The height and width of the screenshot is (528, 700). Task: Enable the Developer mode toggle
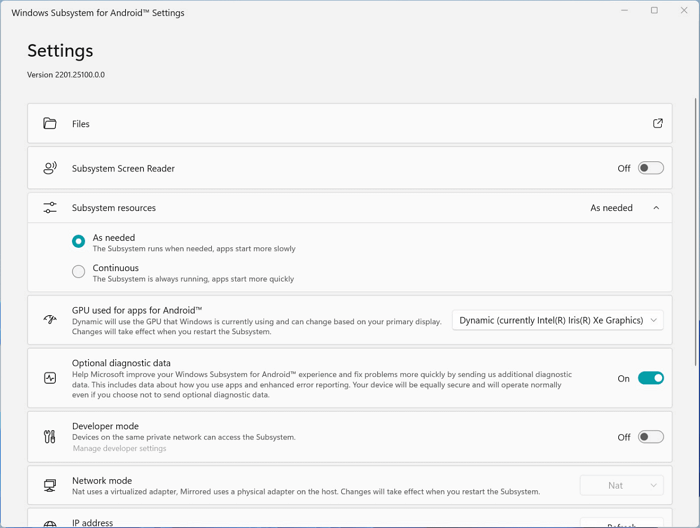[x=650, y=437]
